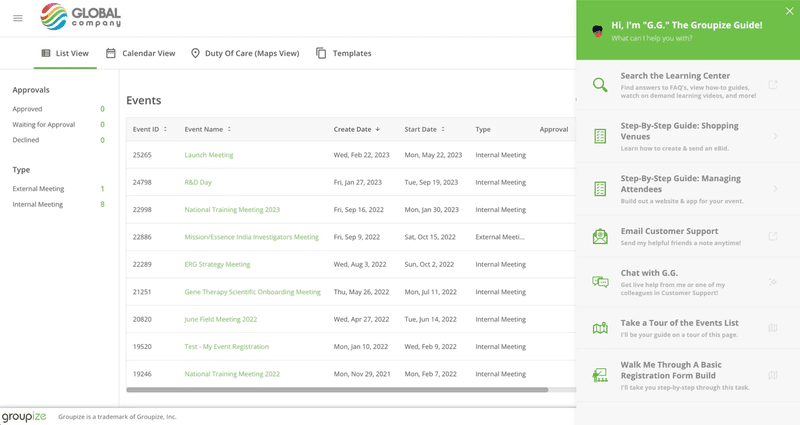Open the Launch Meeting event link
The image size is (800, 425).
[x=209, y=155]
